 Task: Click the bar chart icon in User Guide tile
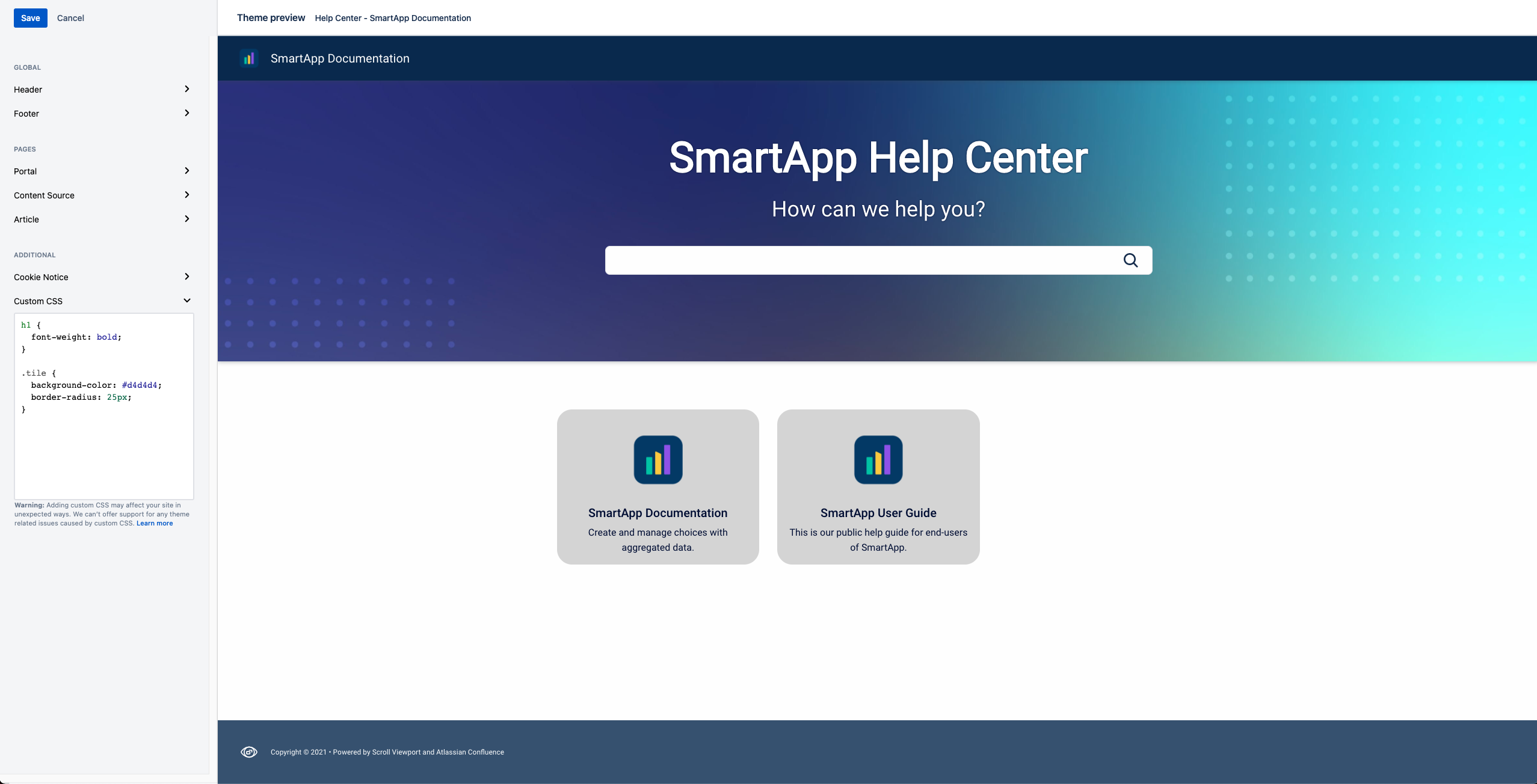point(878,459)
